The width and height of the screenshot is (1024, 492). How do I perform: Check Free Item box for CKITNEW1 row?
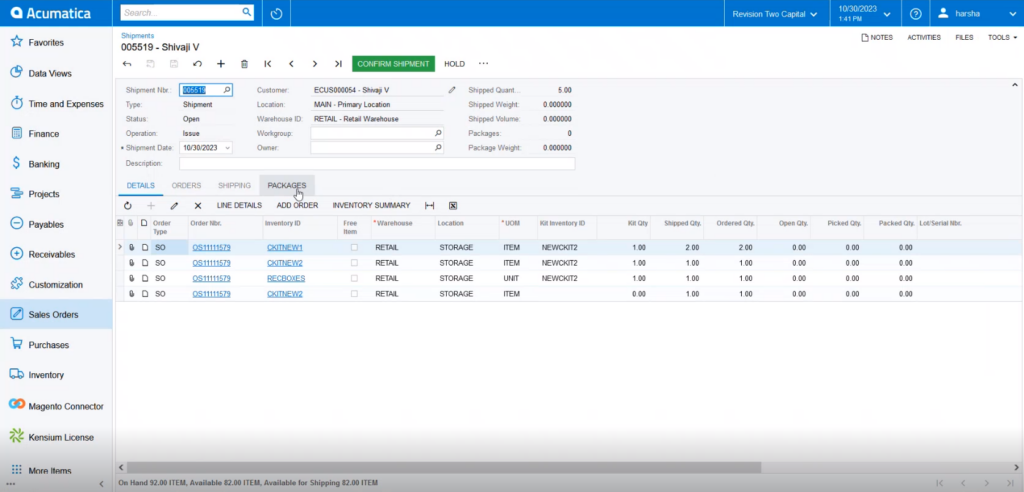pyautogui.click(x=354, y=248)
